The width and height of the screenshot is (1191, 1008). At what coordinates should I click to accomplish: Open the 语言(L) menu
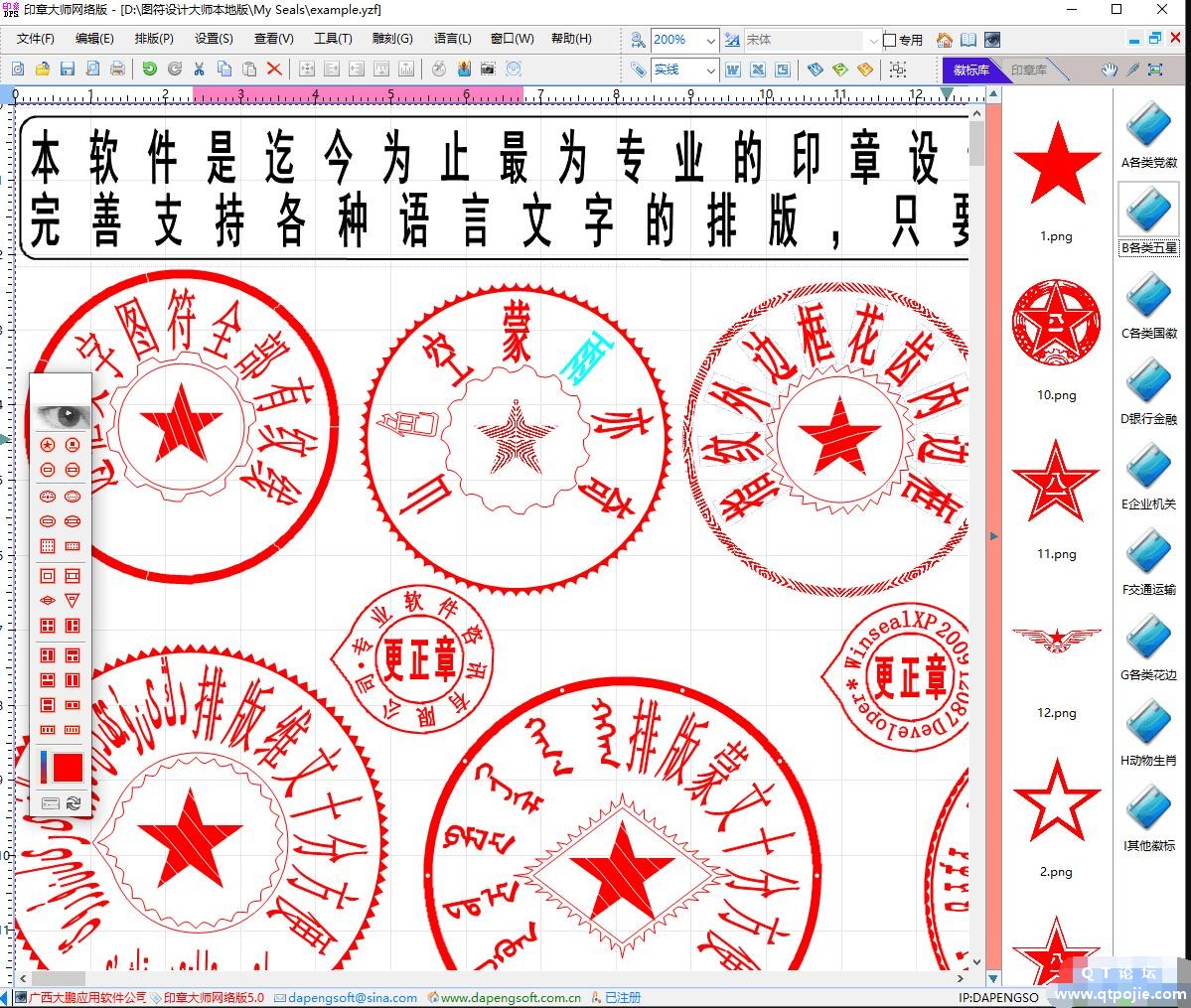tap(453, 39)
